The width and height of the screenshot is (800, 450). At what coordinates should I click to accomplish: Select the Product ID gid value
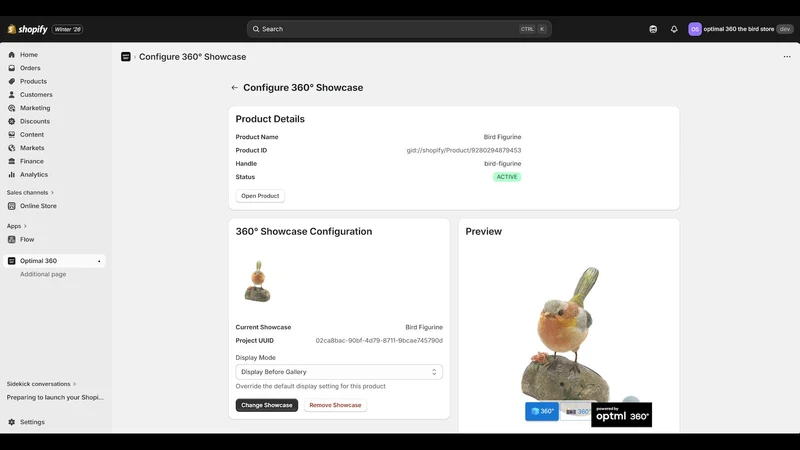pos(464,151)
